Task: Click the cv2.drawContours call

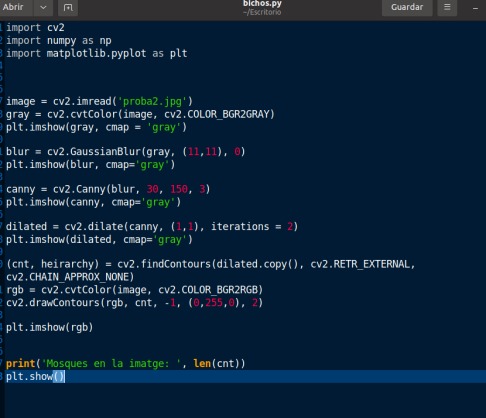Action: point(134,303)
